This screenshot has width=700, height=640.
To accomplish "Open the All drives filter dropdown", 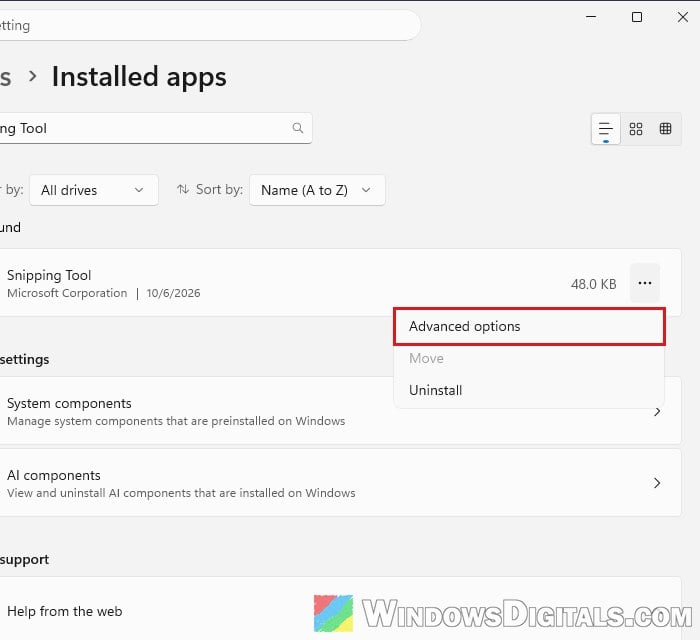I will coord(94,190).
